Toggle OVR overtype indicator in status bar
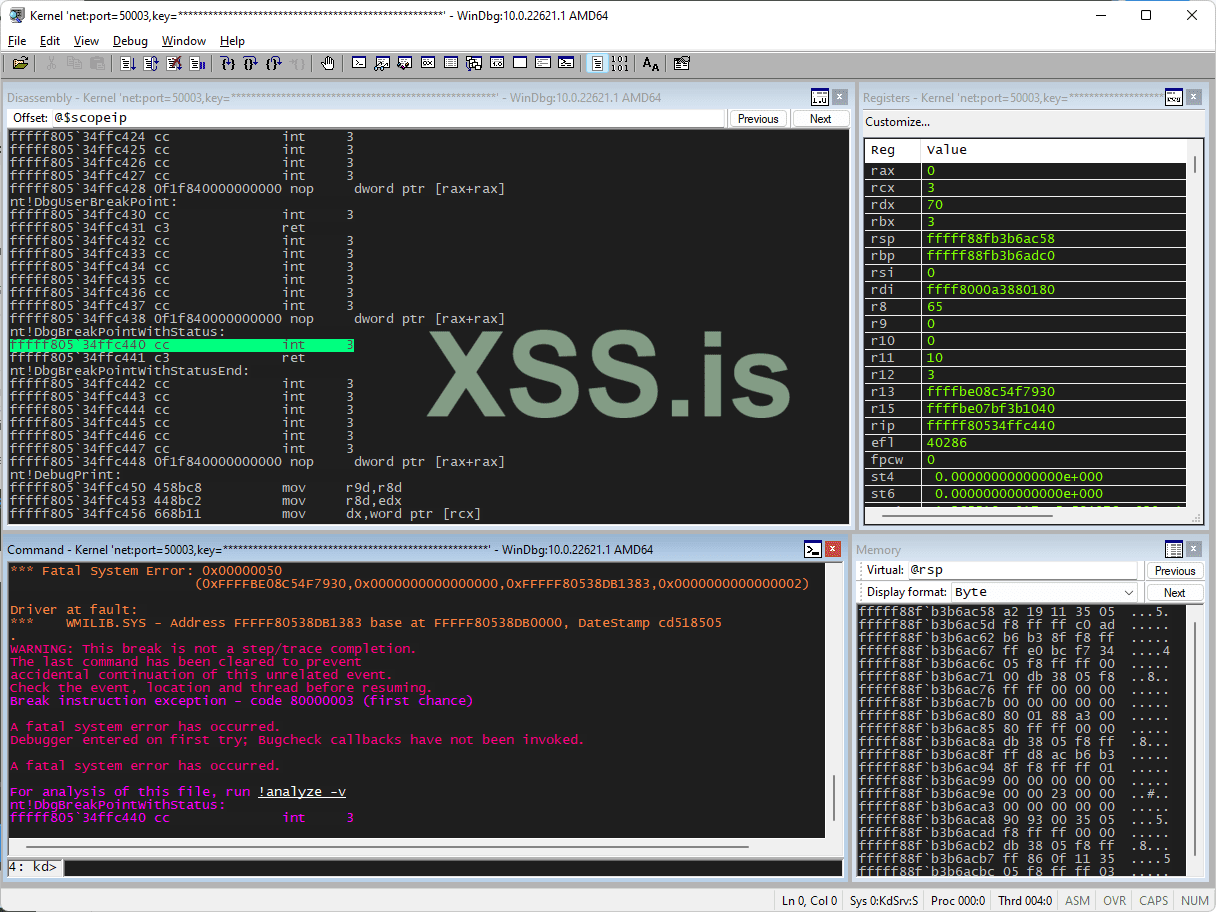 click(x=1114, y=900)
